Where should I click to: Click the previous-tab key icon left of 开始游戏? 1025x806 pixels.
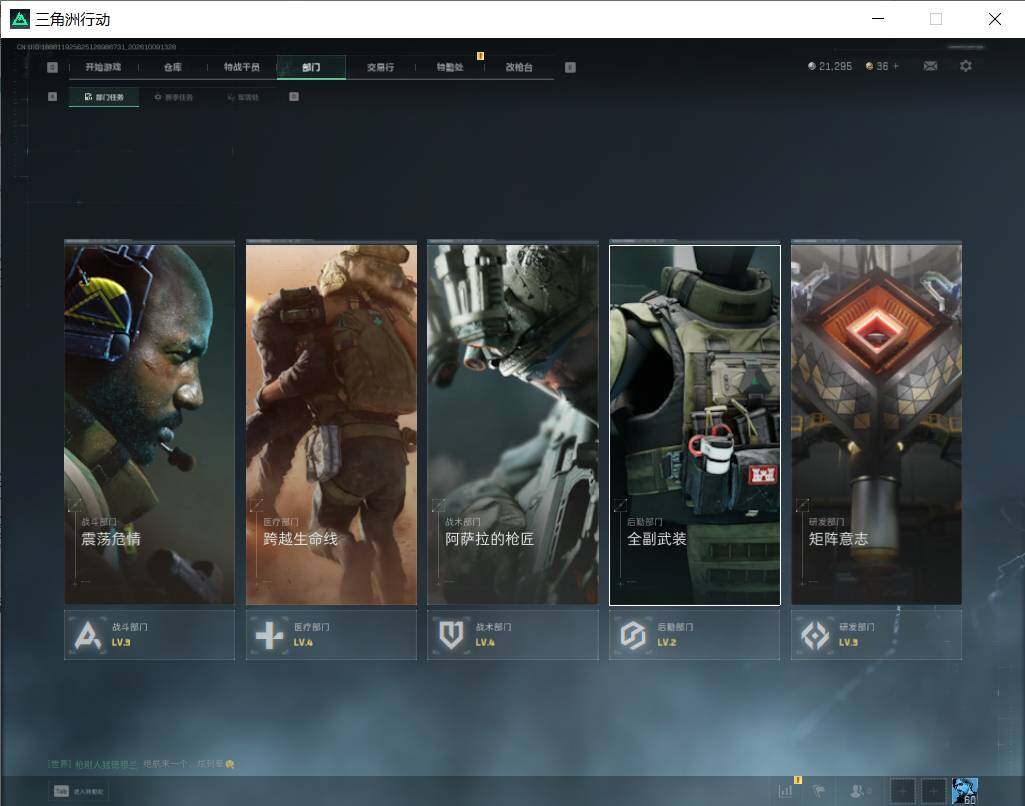point(52,67)
